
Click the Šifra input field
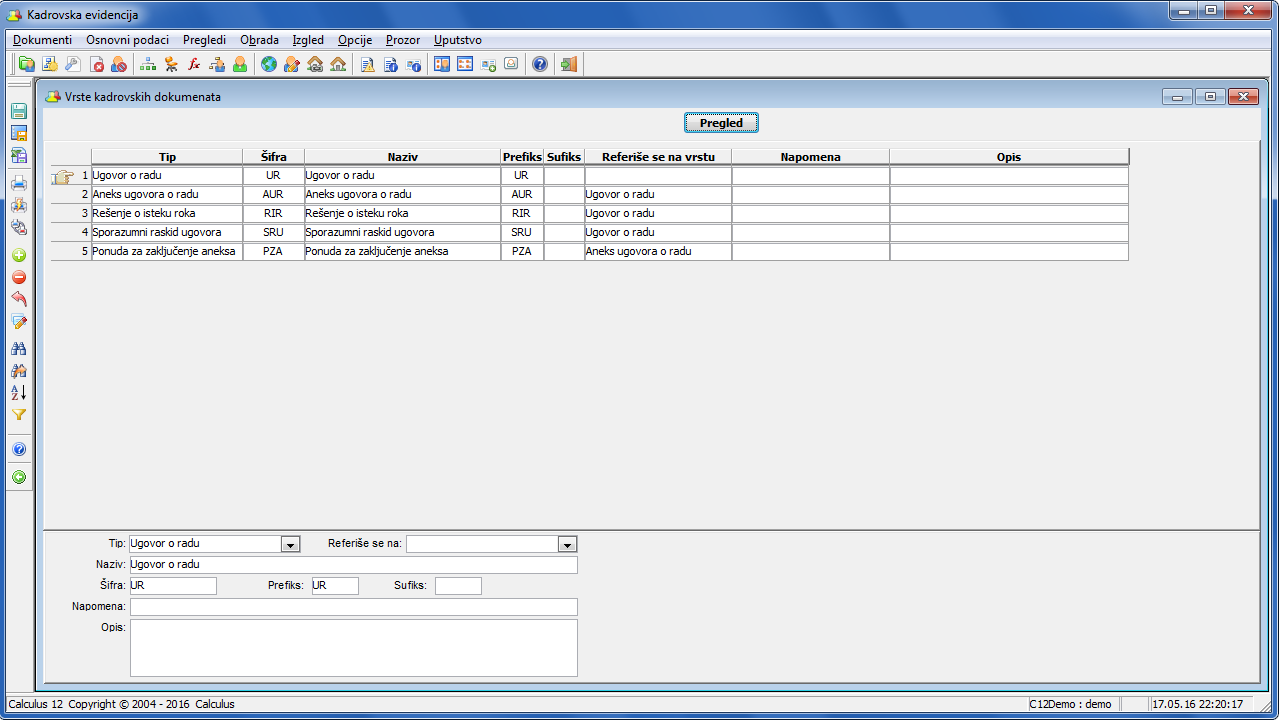173,586
